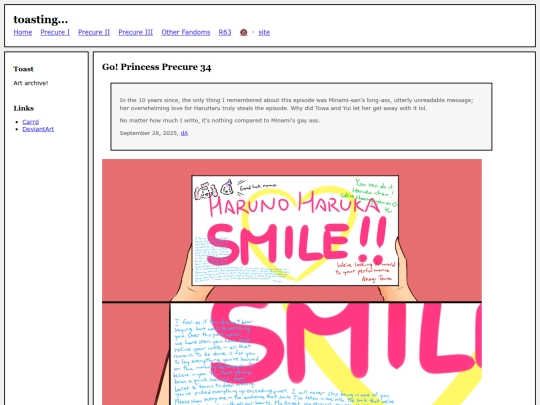The height and width of the screenshot is (405, 540).
Task: Follow the 'site' link in the header
Action: pos(264,32)
